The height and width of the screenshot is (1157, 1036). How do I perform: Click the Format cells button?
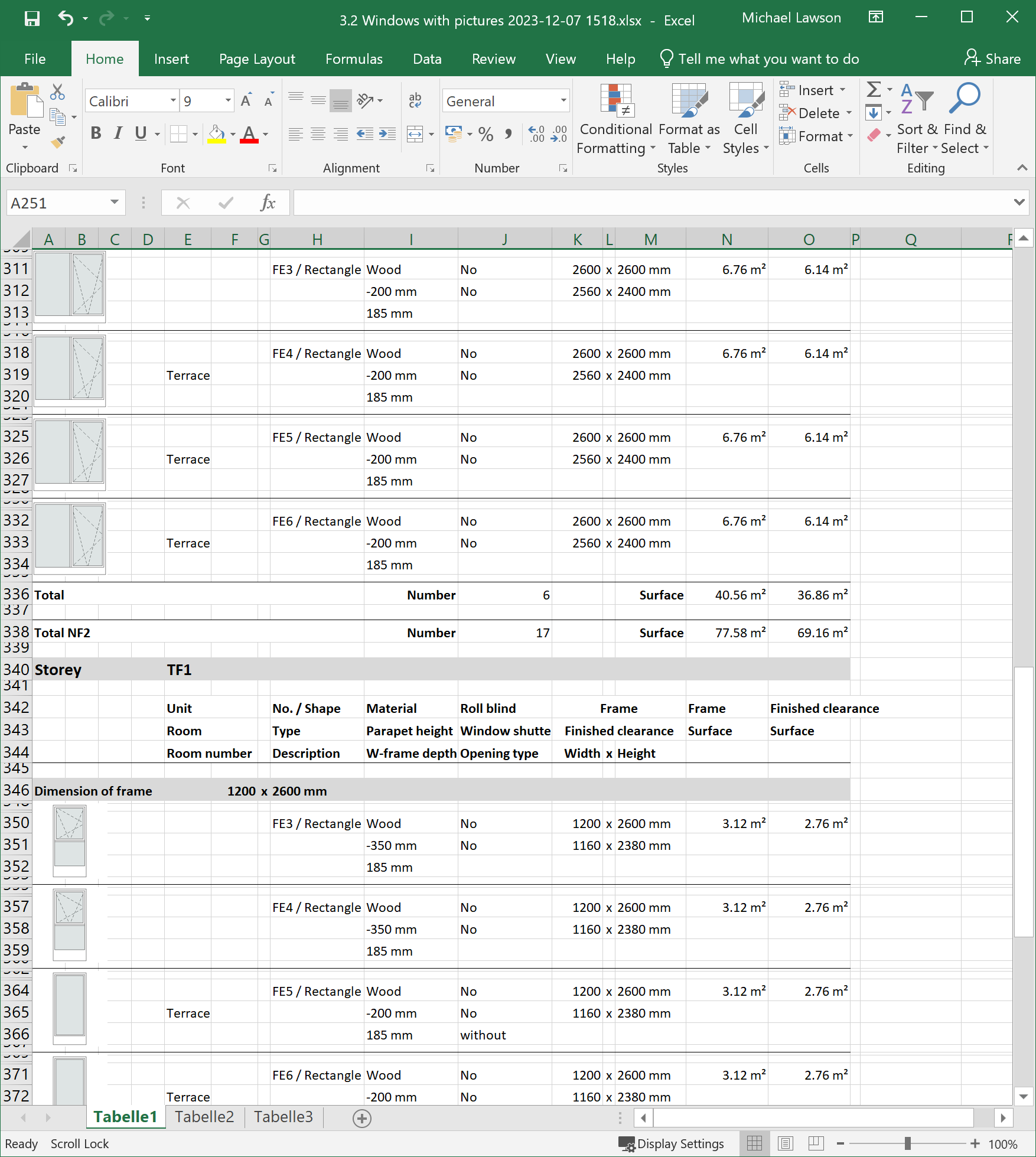(x=817, y=136)
